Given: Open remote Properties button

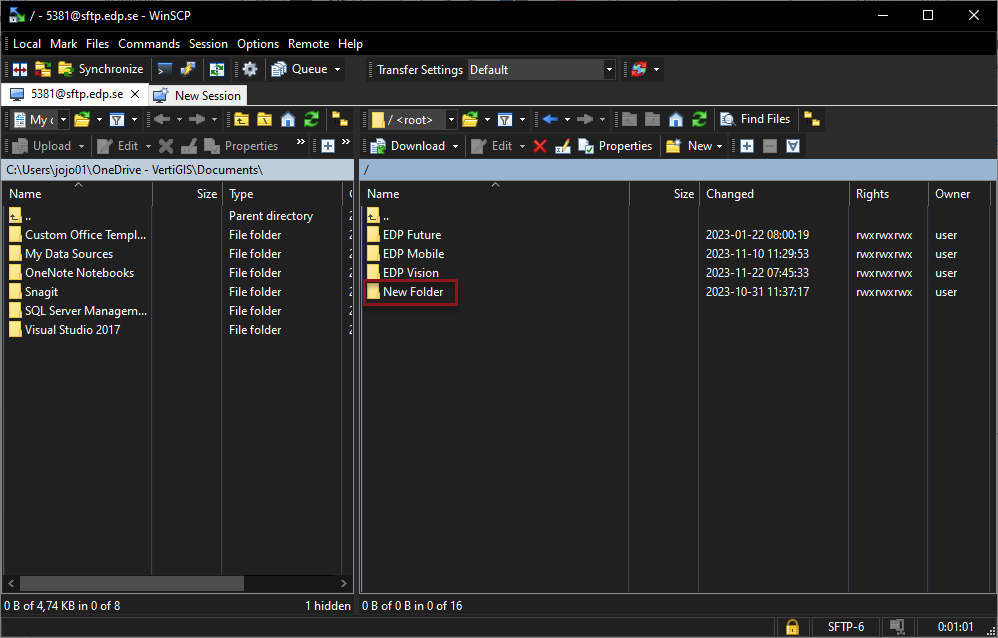Looking at the screenshot, I should pos(615,146).
